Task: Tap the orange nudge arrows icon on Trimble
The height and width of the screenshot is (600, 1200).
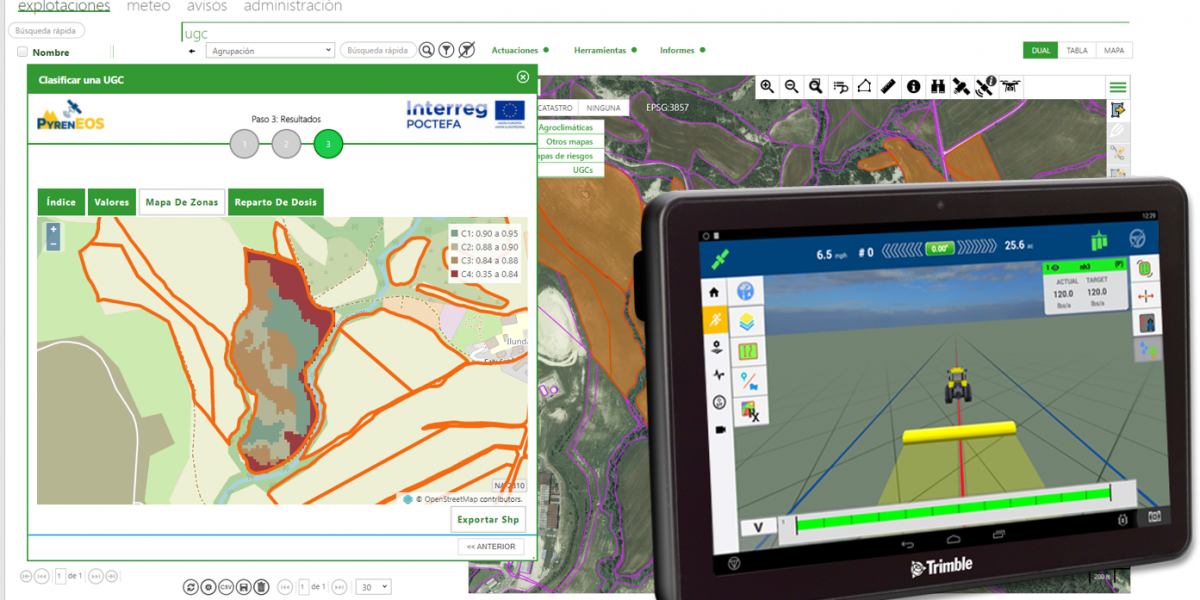Action: pos(1146,296)
